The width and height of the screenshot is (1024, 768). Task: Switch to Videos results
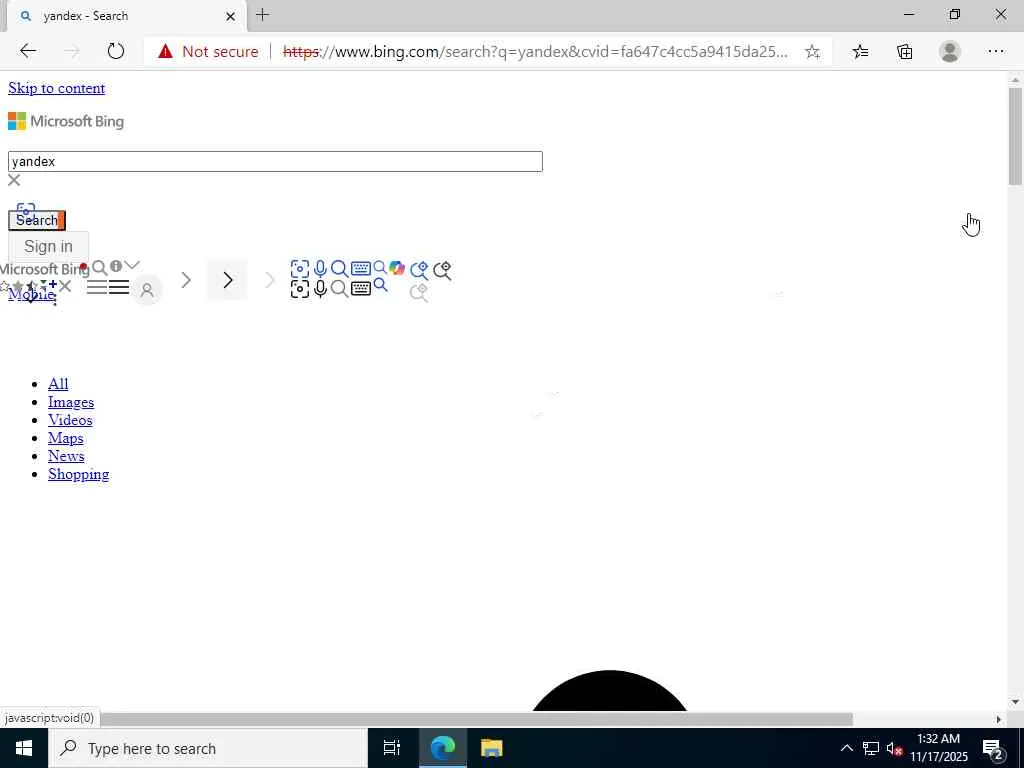pyautogui.click(x=70, y=420)
